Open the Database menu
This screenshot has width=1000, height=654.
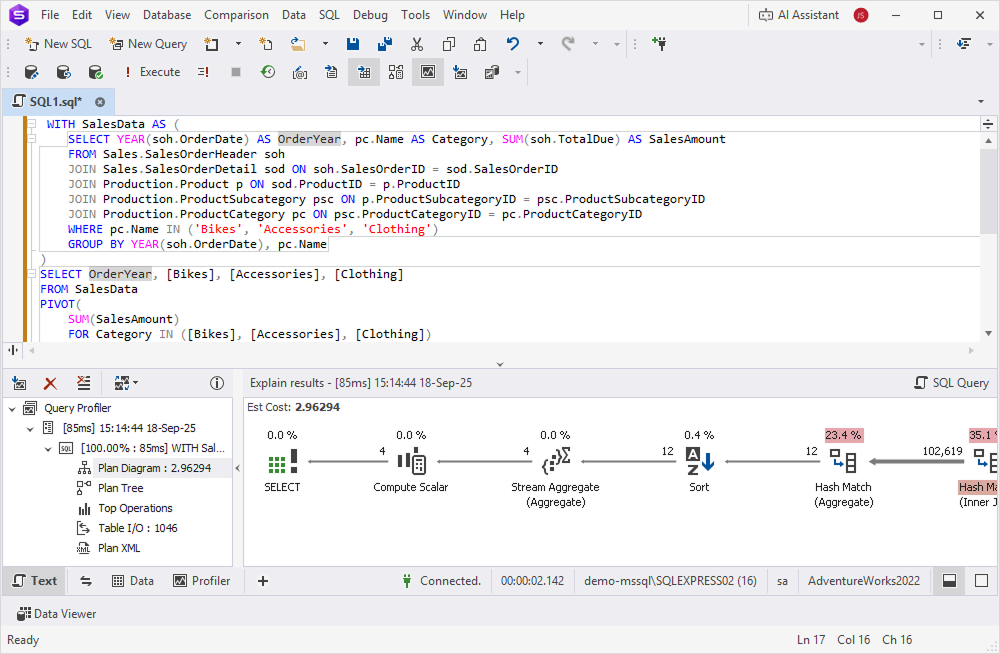click(x=166, y=15)
